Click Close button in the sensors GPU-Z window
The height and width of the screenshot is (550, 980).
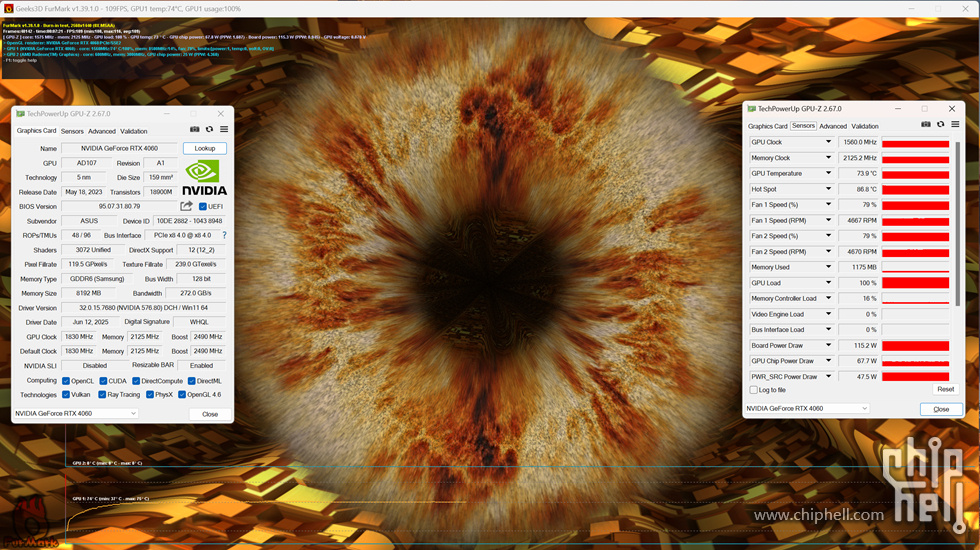click(941, 409)
